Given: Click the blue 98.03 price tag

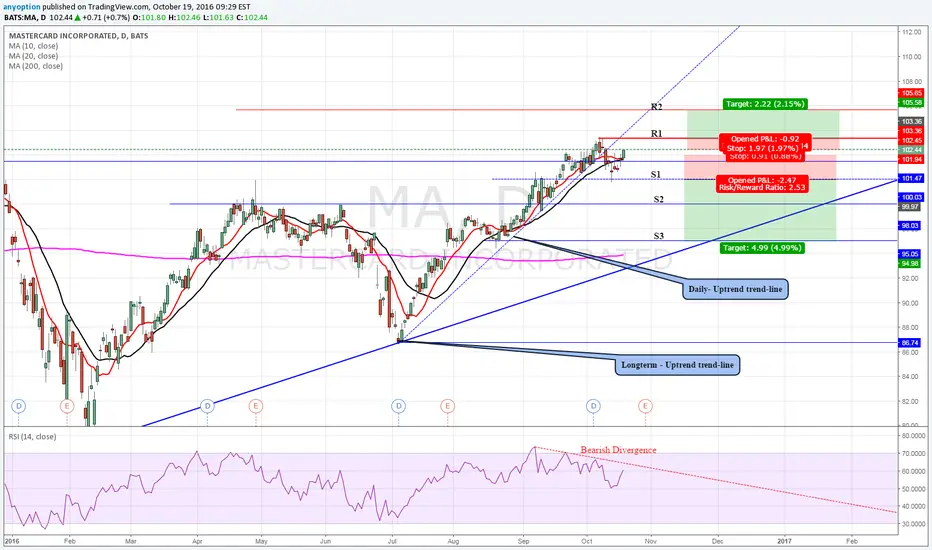Looking at the screenshot, I should (x=910, y=226).
